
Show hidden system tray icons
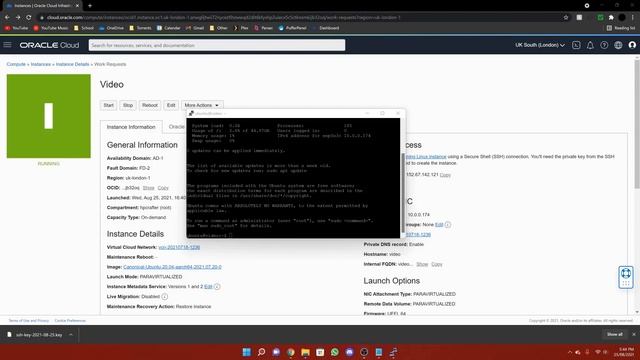[x=570, y=352]
